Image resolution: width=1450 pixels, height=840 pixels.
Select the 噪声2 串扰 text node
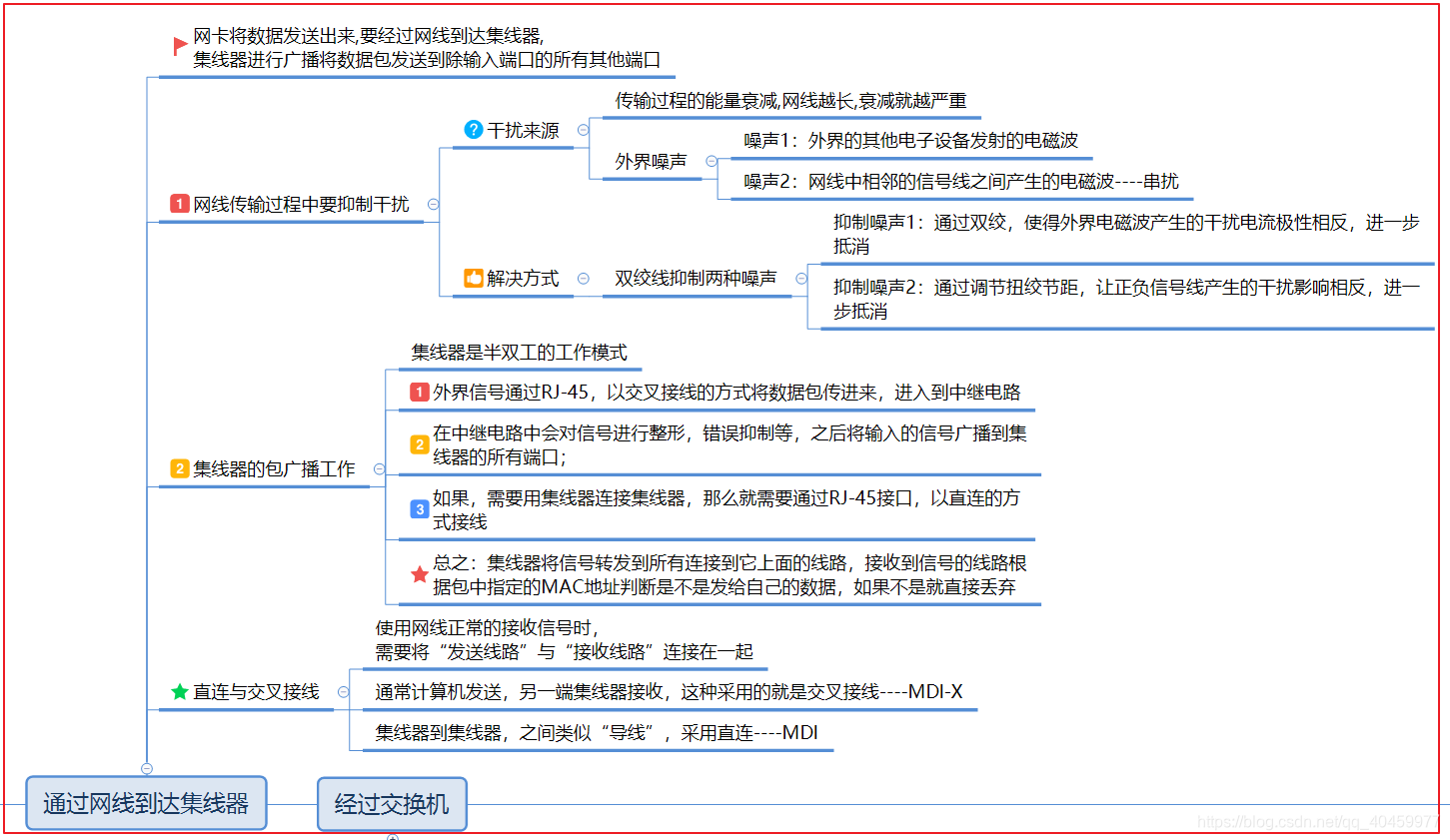pos(961,181)
